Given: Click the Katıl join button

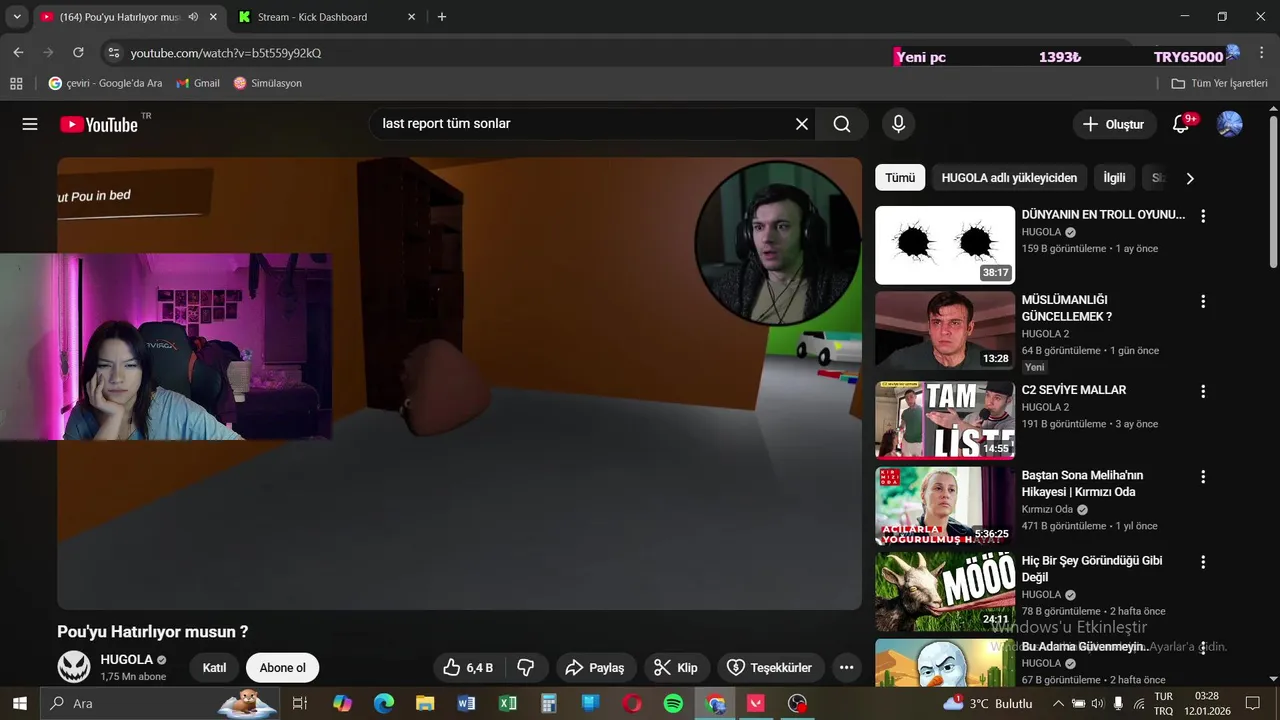Looking at the screenshot, I should 214,668.
